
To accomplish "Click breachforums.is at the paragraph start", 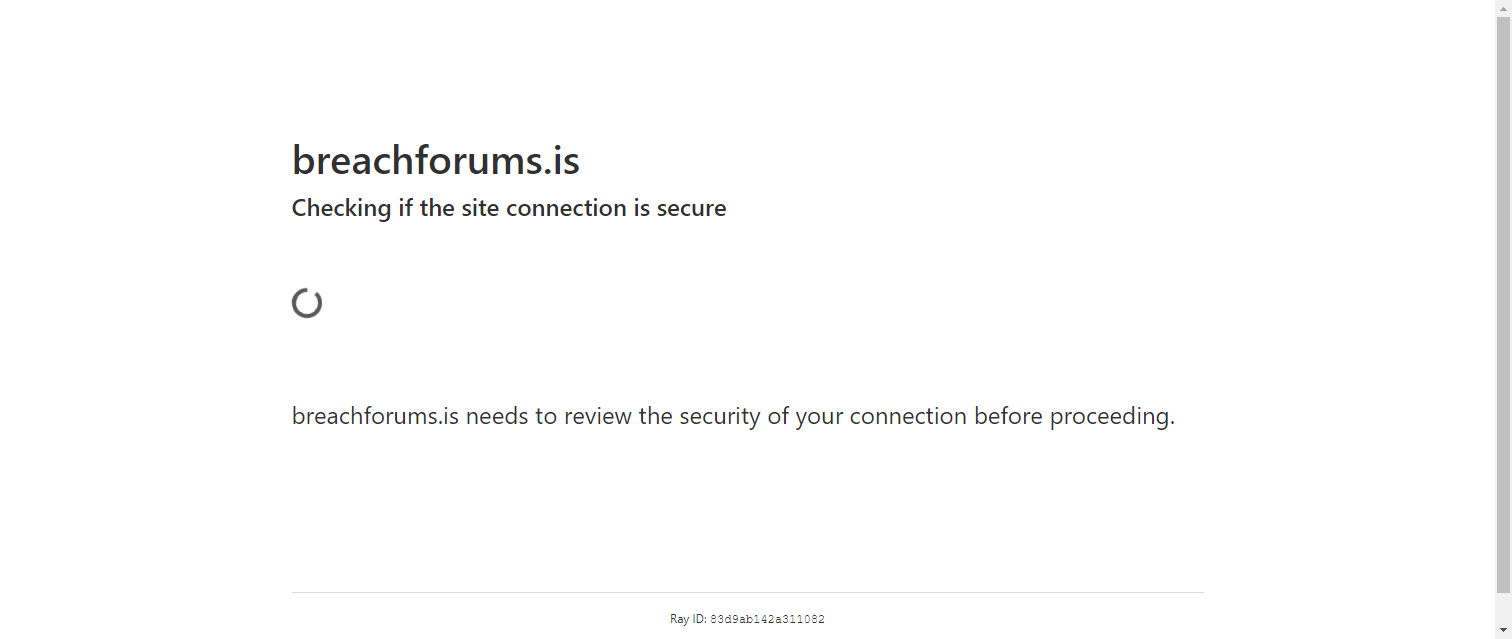I will 375,416.
